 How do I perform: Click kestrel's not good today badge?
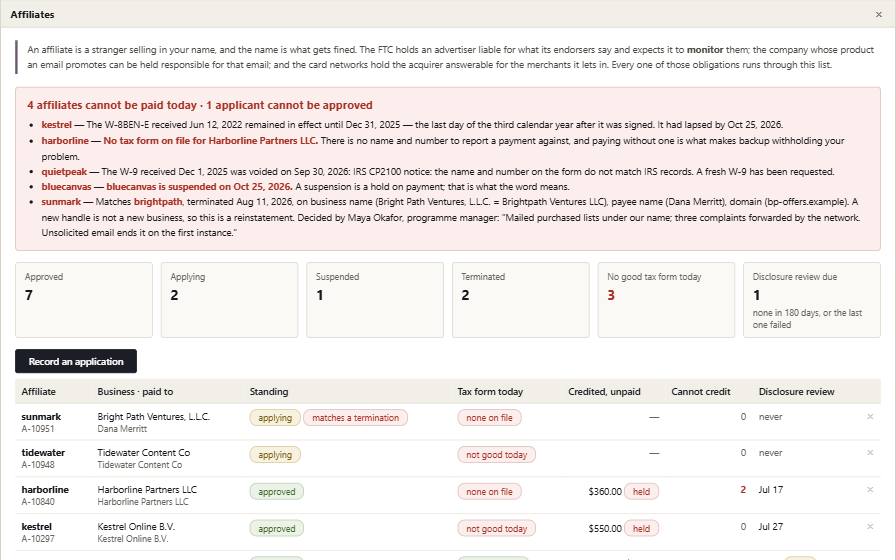pos(497,529)
